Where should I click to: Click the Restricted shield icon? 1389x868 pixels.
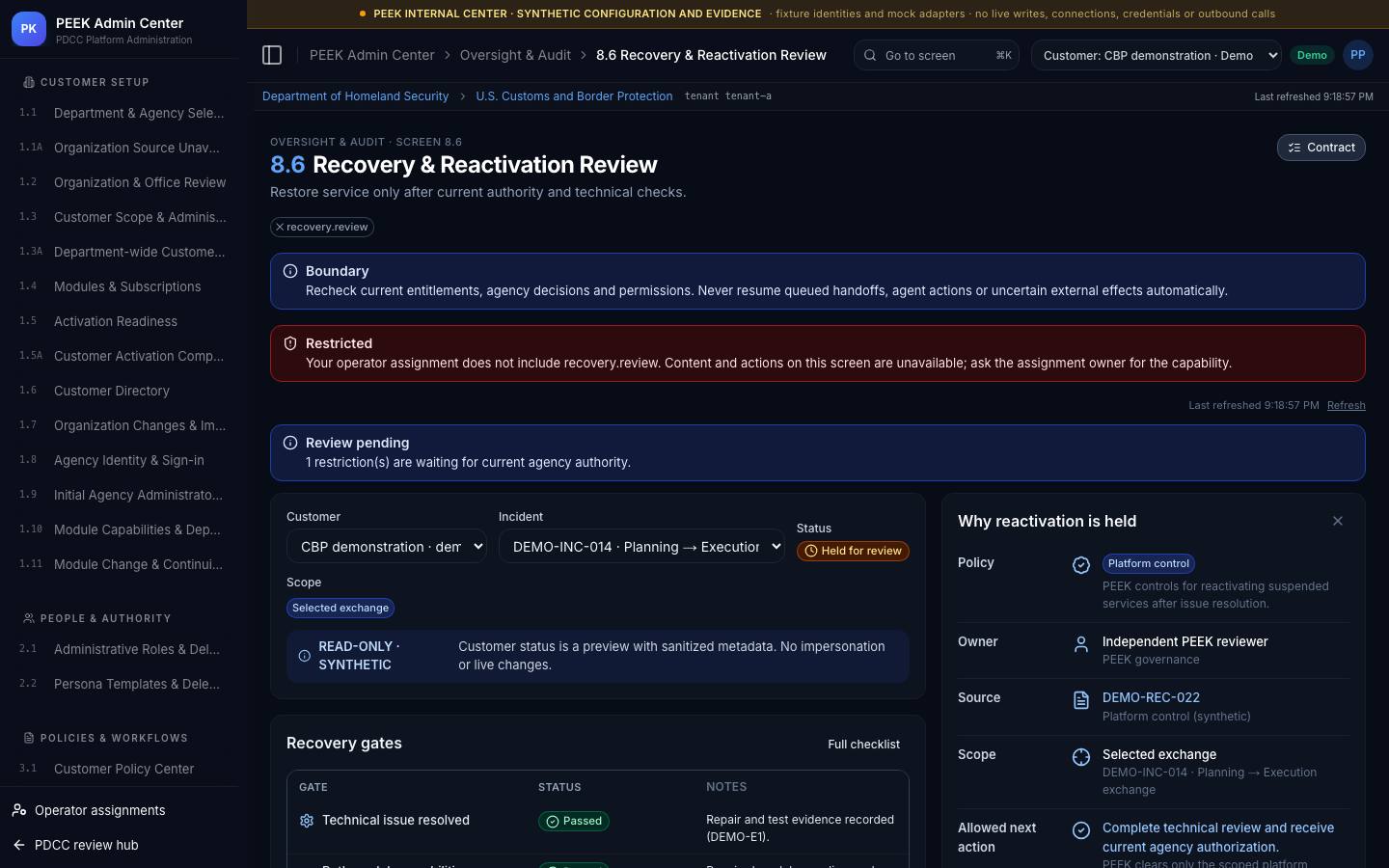coord(290,343)
